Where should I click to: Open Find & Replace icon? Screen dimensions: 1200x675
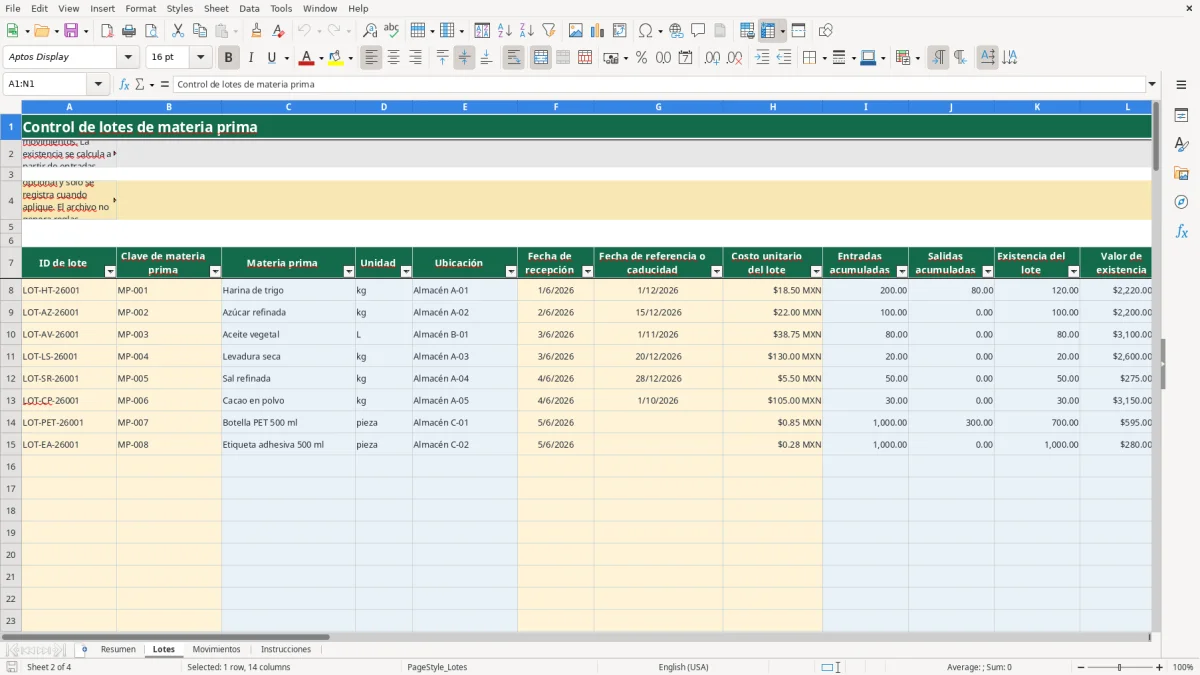pyautogui.click(x=370, y=31)
